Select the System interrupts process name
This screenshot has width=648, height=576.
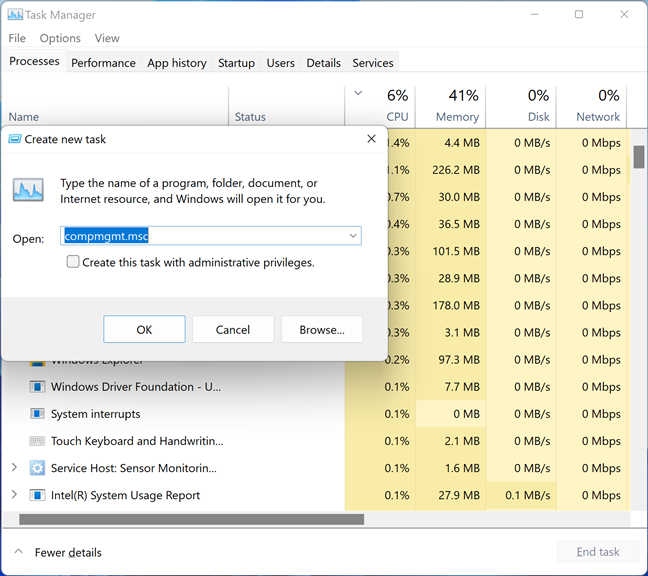pos(95,414)
